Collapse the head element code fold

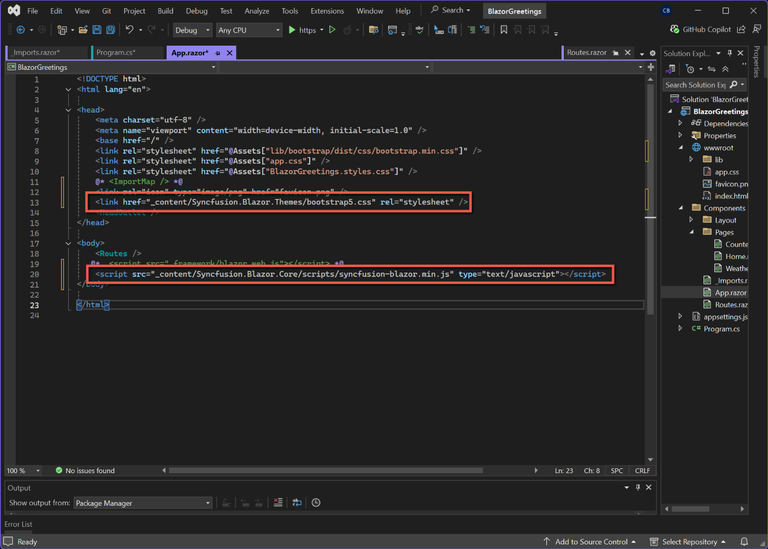(67, 110)
